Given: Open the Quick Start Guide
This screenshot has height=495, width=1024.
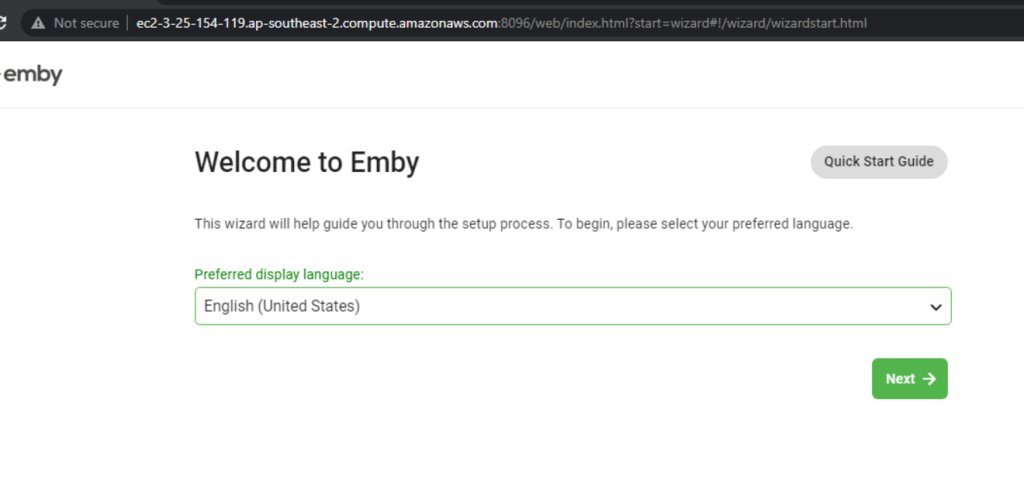Looking at the screenshot, I should 878,161.
